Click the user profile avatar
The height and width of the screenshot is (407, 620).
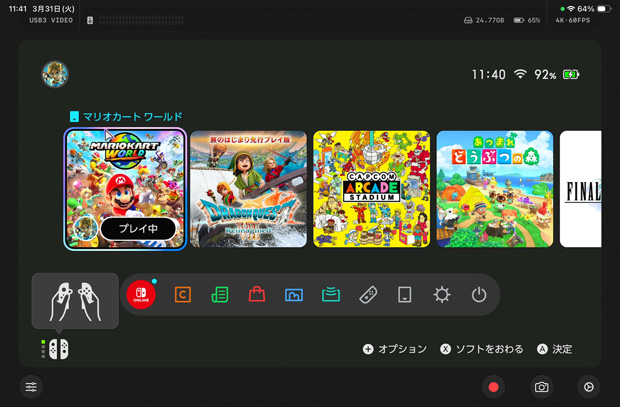[54, 74]
